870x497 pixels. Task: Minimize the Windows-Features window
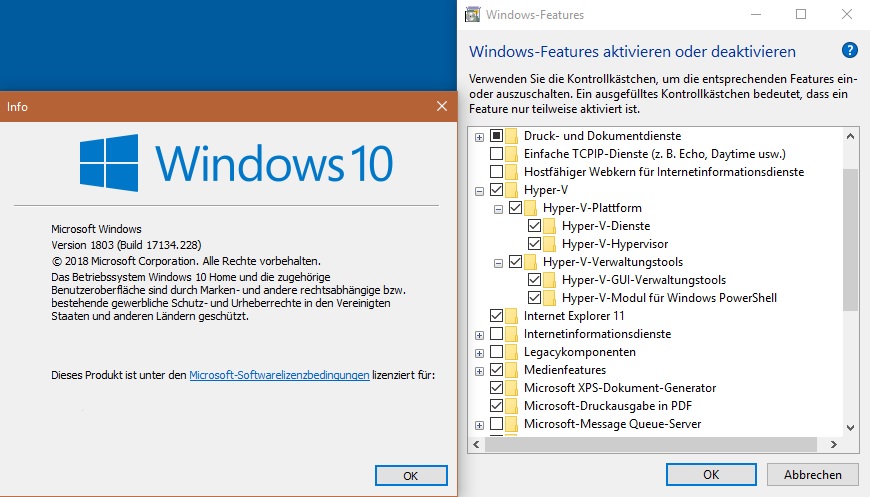[756, 14]
